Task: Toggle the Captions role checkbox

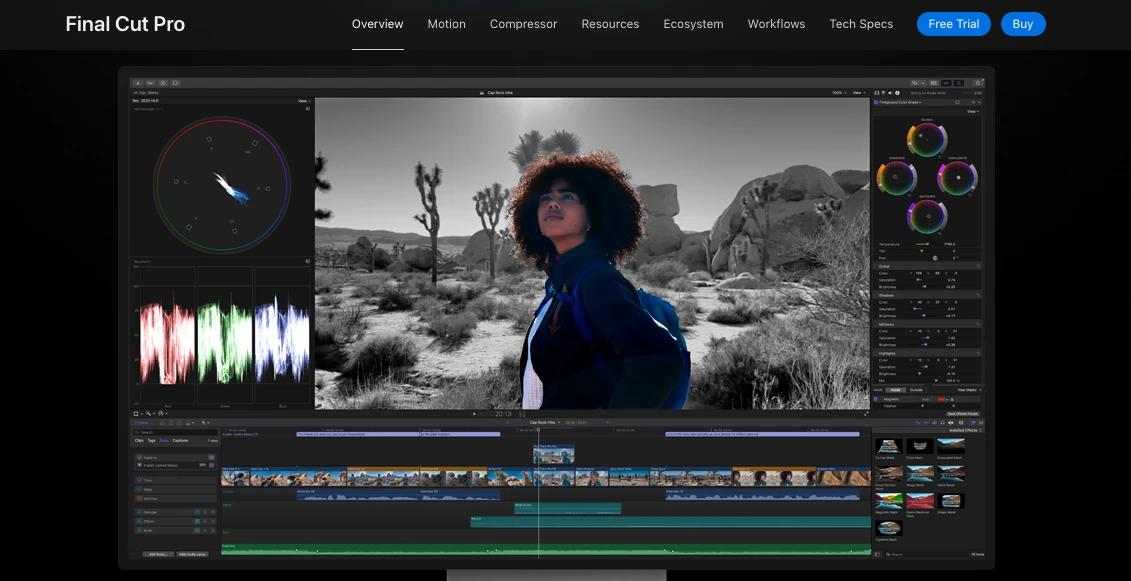Action: [x=139, y=458]
